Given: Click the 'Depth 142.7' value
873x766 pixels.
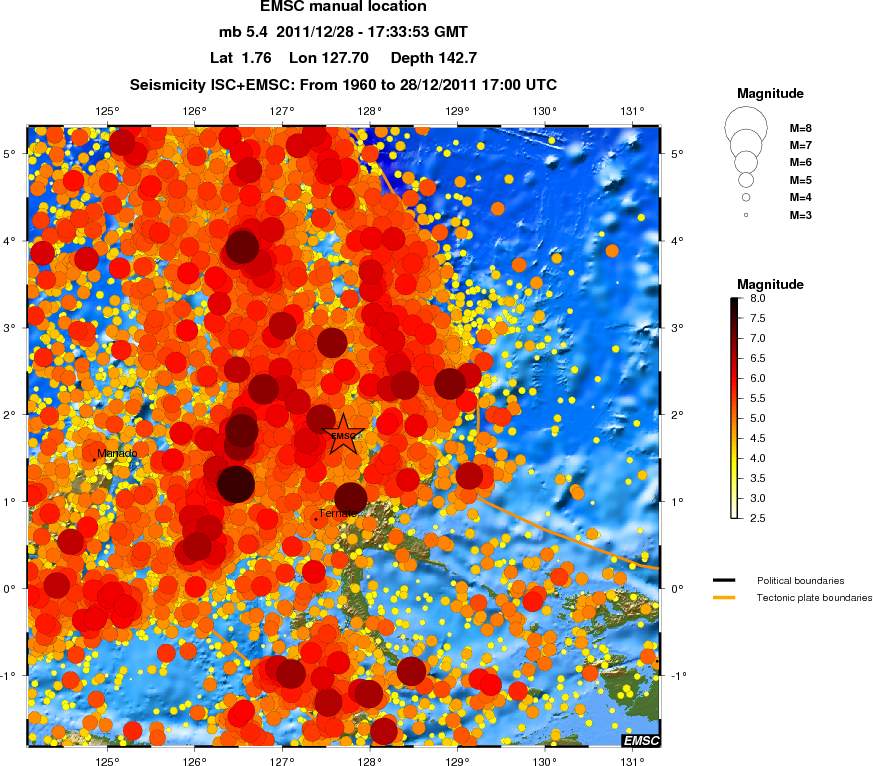Looking at the screenshot, I should tap(434, 58).
